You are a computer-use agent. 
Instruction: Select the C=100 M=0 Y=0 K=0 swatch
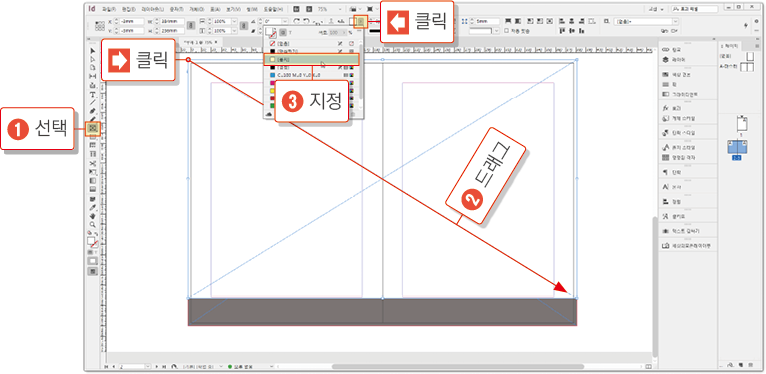pyautogui.click(x=312, y=75)
